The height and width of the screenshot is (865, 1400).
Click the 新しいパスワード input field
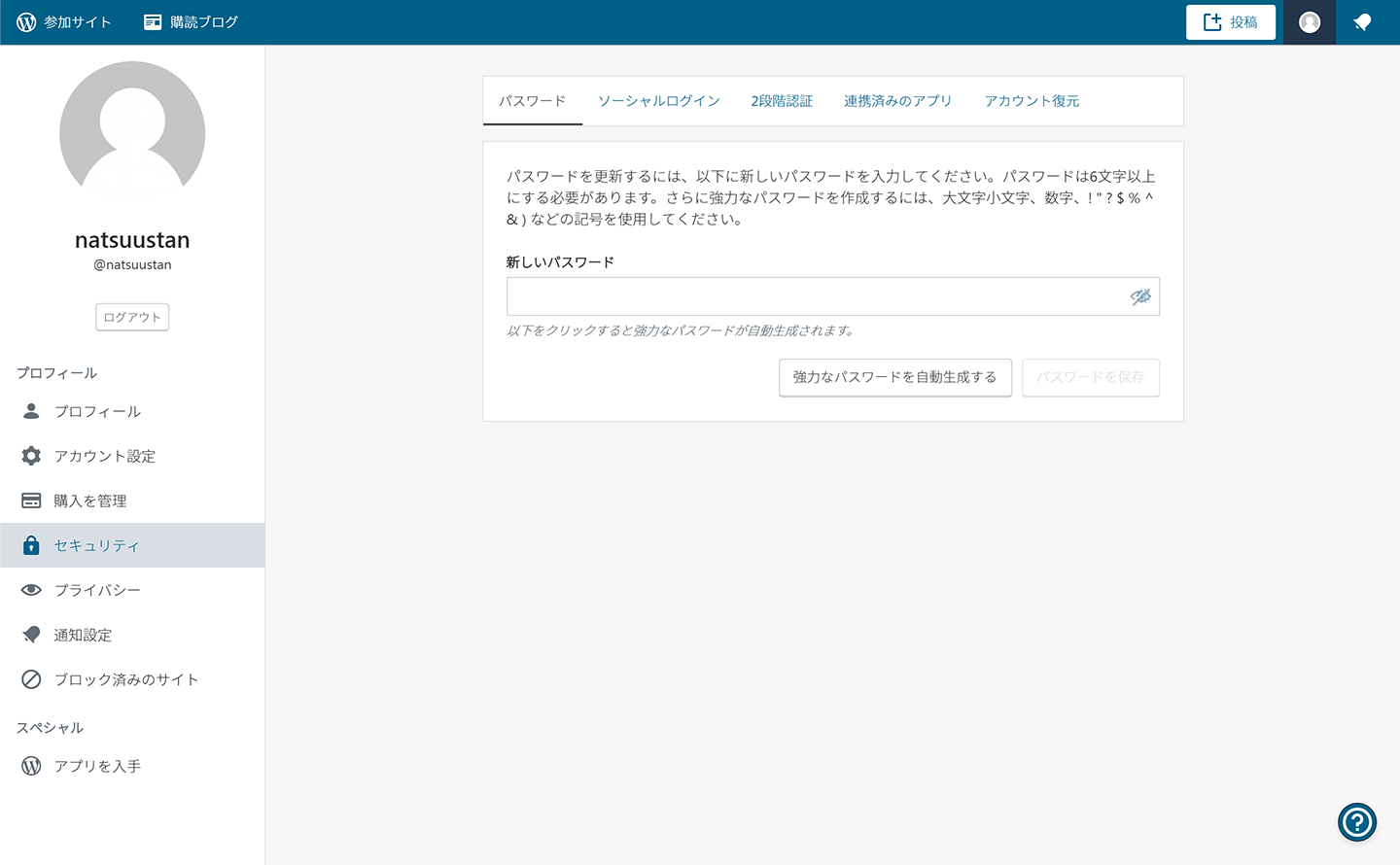coord(833,296)
